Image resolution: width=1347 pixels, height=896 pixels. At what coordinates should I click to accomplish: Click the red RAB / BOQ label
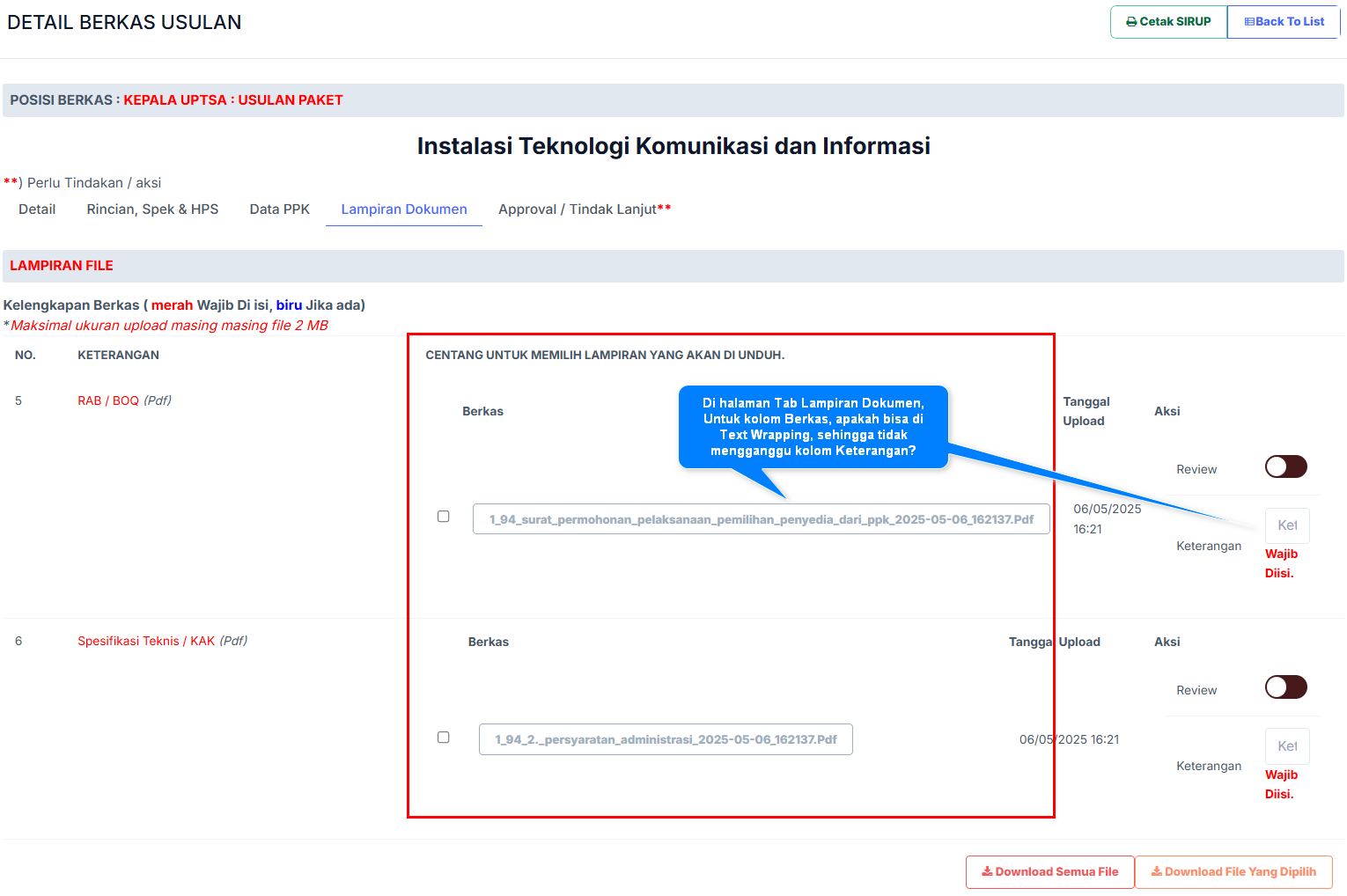(108, 400)
